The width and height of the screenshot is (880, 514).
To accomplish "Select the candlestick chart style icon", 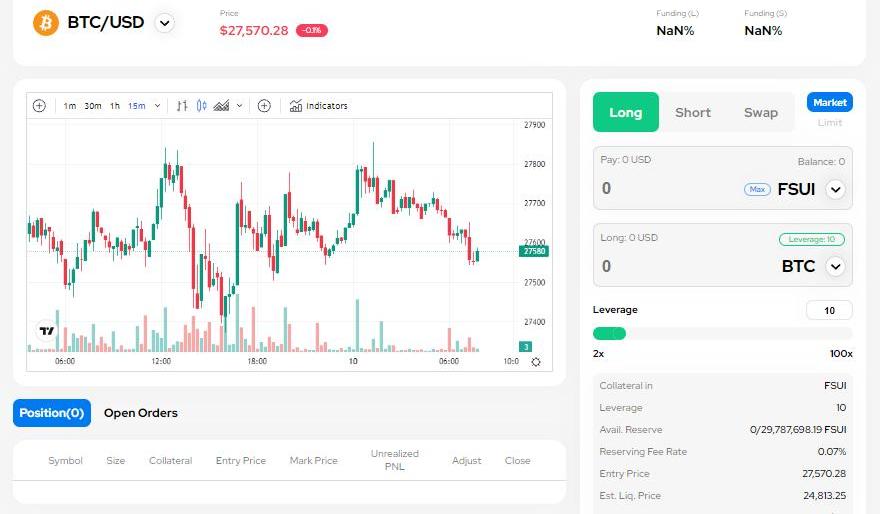I will pyautogui.click(x=201, y=106).
